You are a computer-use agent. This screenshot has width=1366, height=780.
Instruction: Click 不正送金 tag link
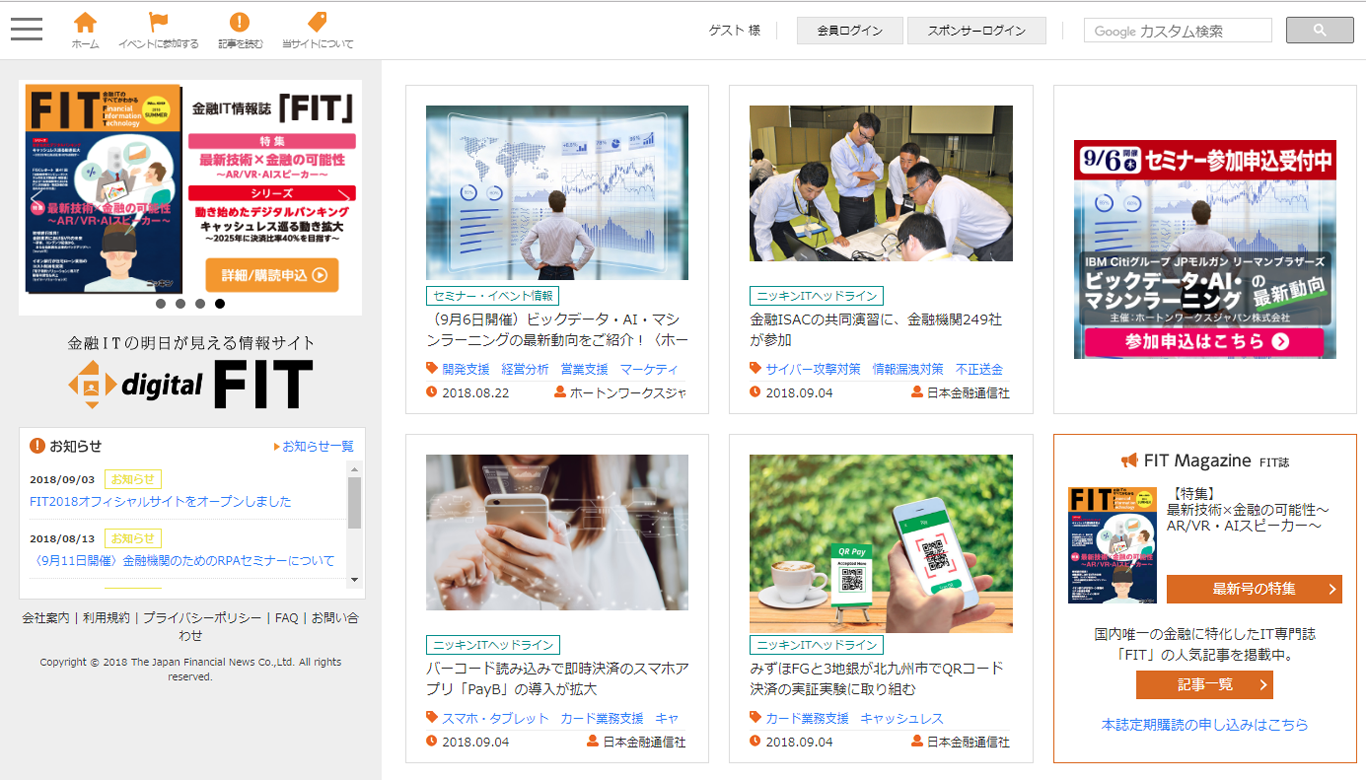pyautogui.click(x=979, y=369)
